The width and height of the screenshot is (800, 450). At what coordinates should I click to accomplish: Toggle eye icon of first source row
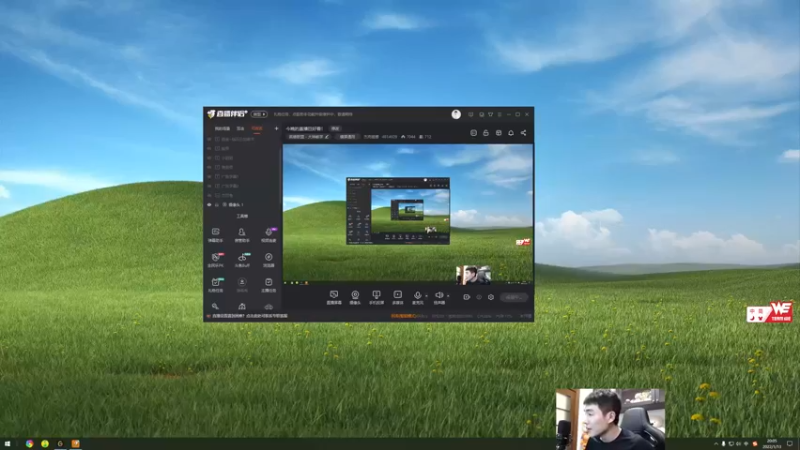(209, 139)
